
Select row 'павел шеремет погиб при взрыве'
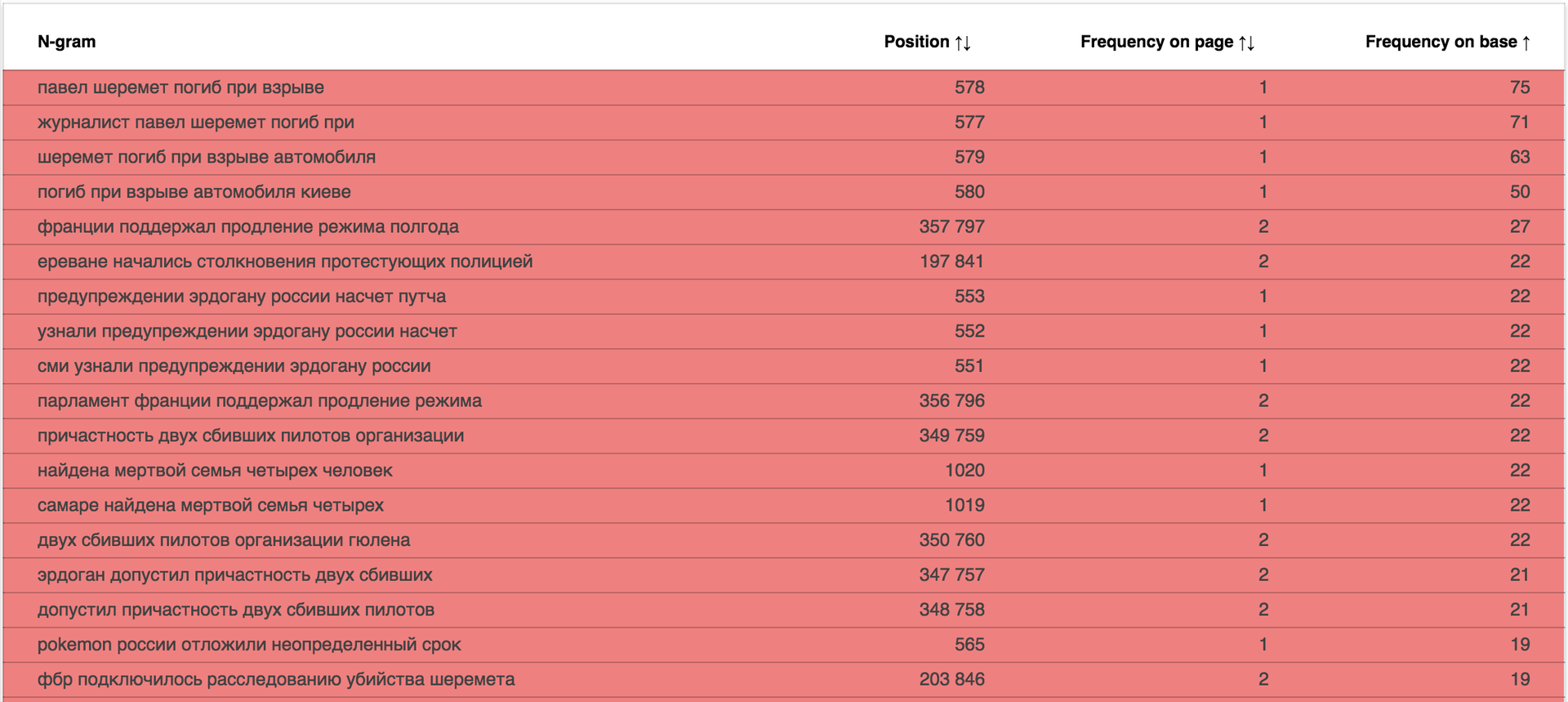pos(180,87)
